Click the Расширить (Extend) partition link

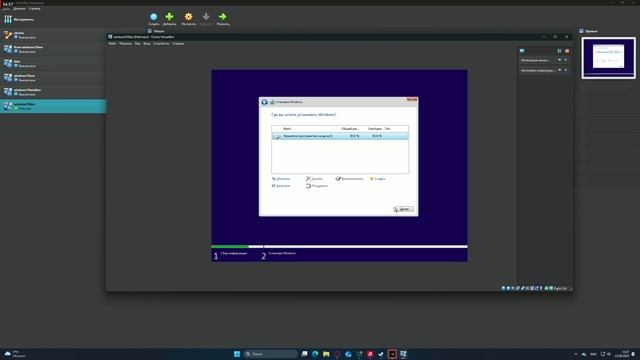tap(317, 186)
